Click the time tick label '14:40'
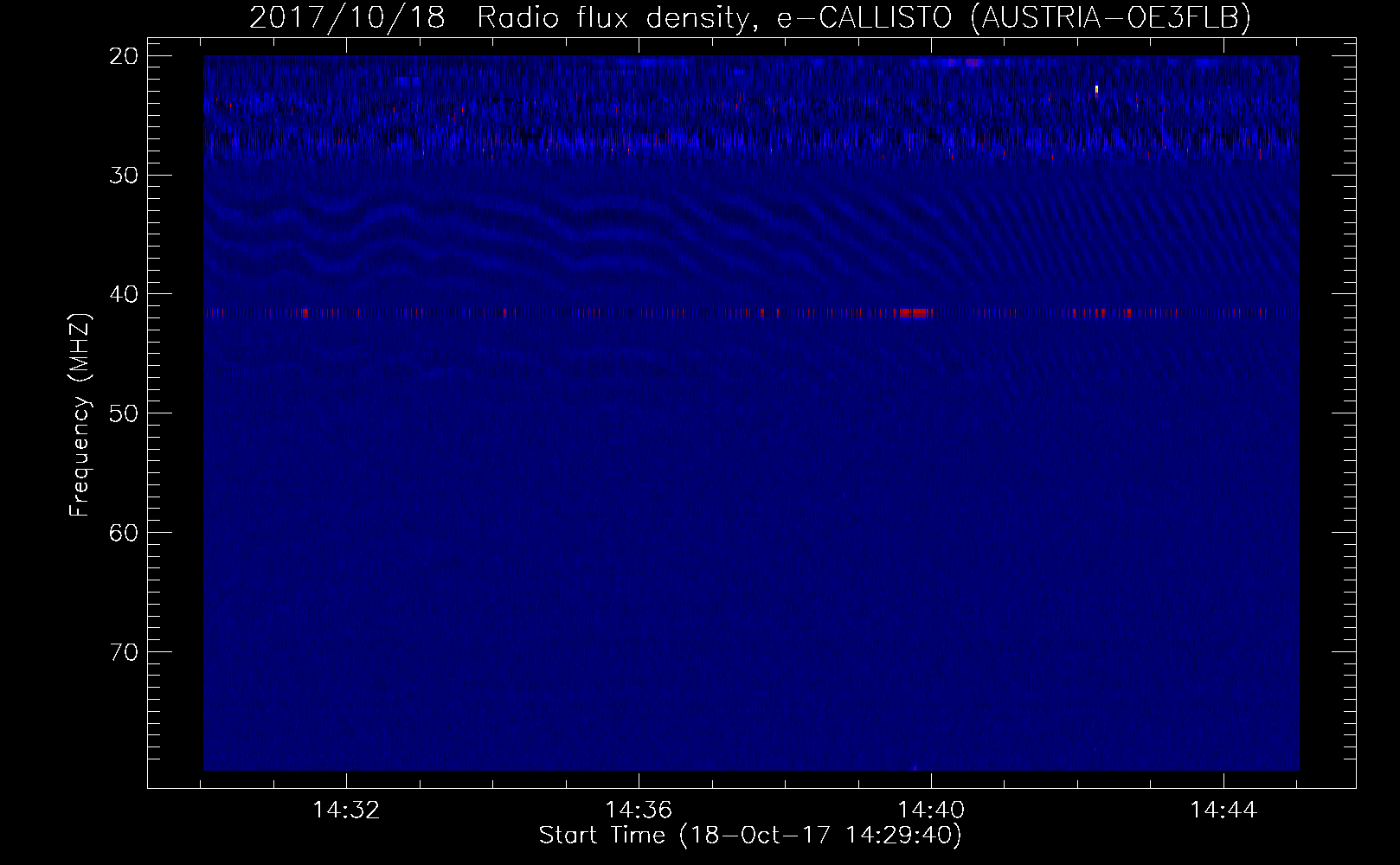Image resolution: width=1400 pixels, height=865 pixels. (931, 811)
